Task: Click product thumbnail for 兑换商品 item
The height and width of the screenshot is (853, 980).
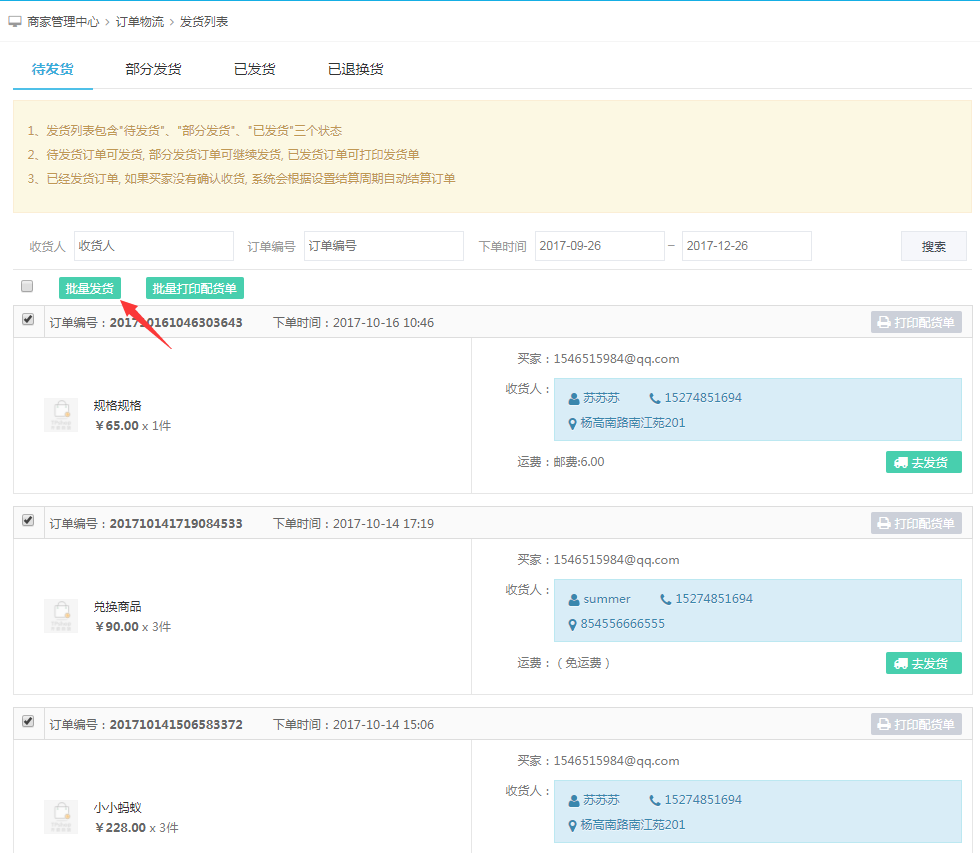Action: 61,616
